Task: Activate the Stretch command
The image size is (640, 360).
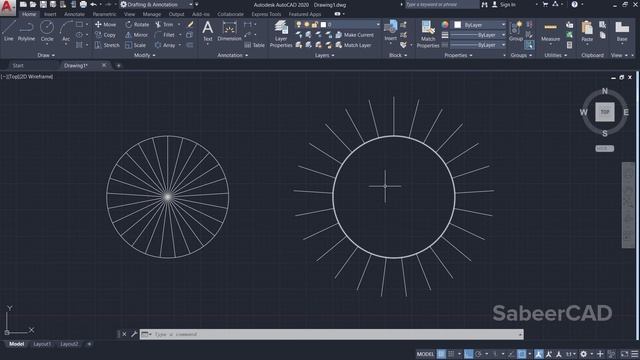Action: coord(107,45)
